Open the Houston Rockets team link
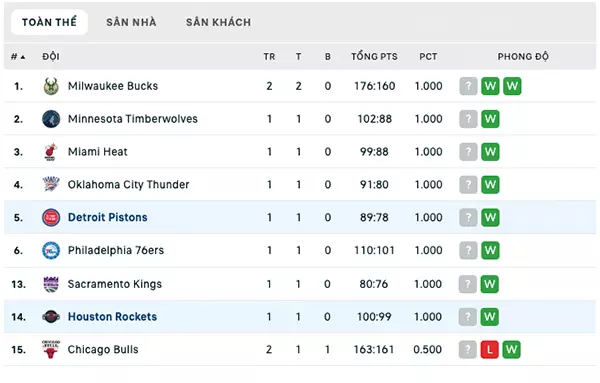Screen dimensions: 600x383 [112, 317]
